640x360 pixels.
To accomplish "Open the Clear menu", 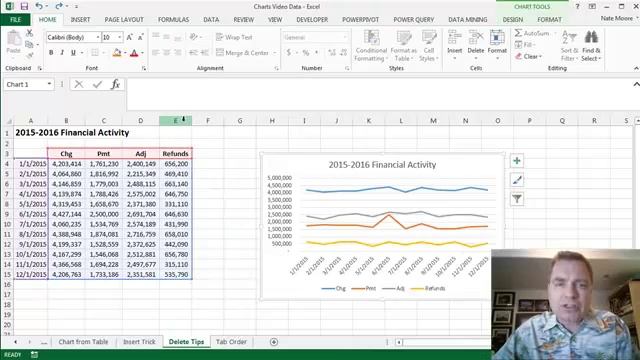I will [529, 56].
